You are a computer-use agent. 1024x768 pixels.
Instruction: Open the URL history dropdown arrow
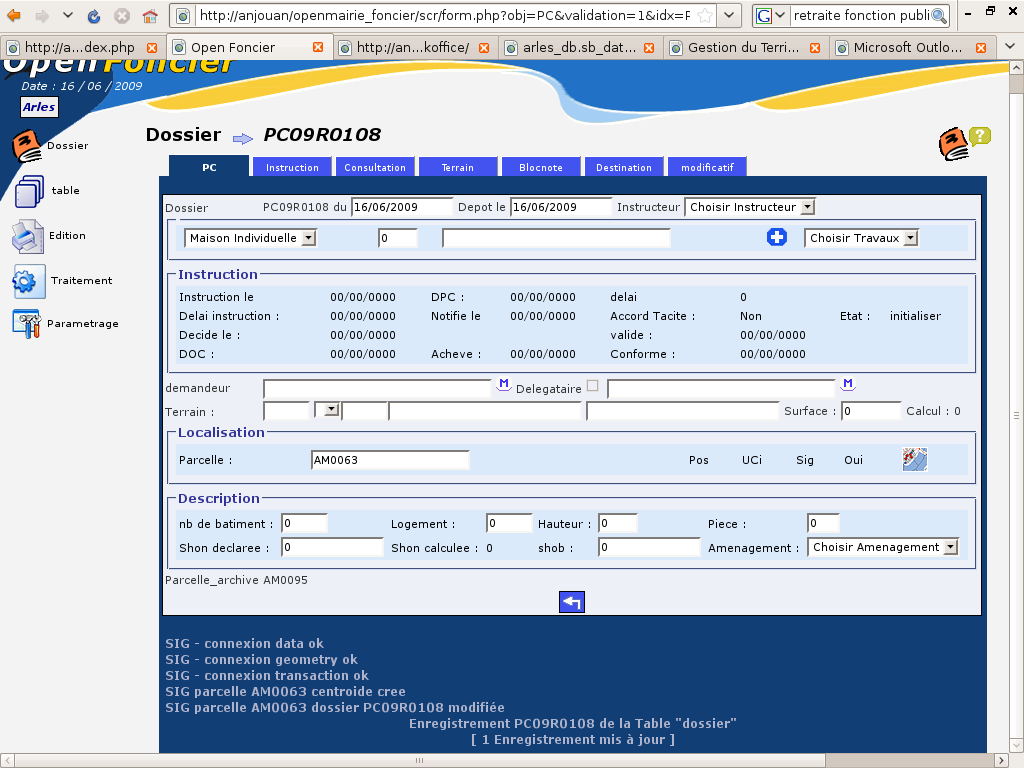(729, 16)
